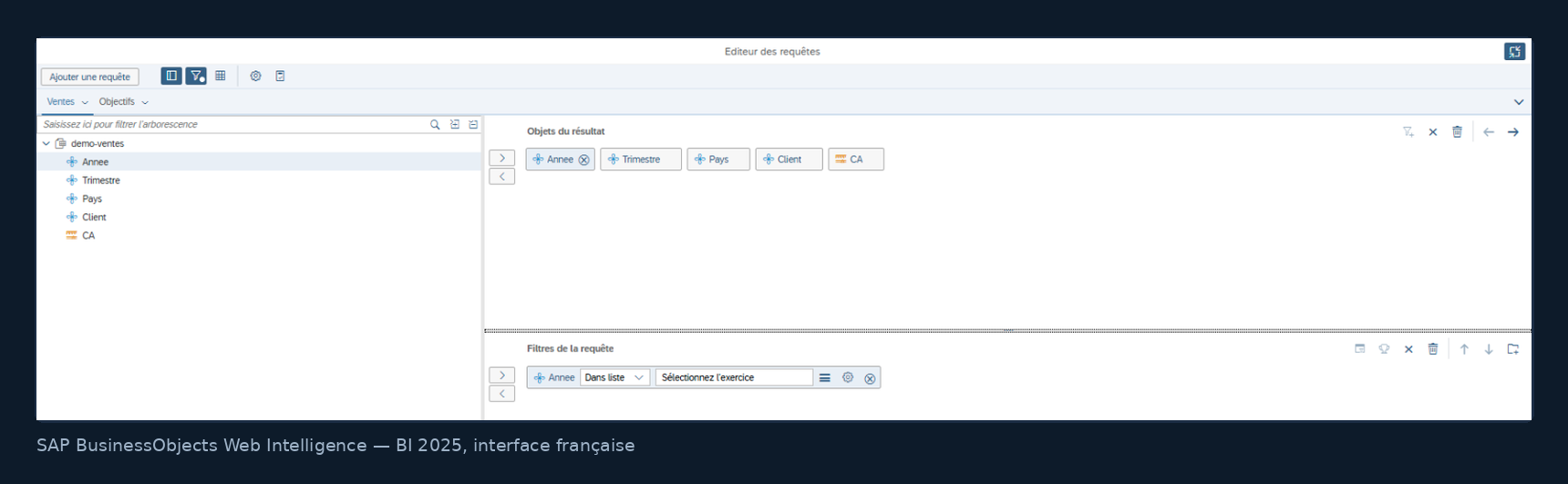
Task: Move result object right with arrow
Action: [x=1513, y=132]
